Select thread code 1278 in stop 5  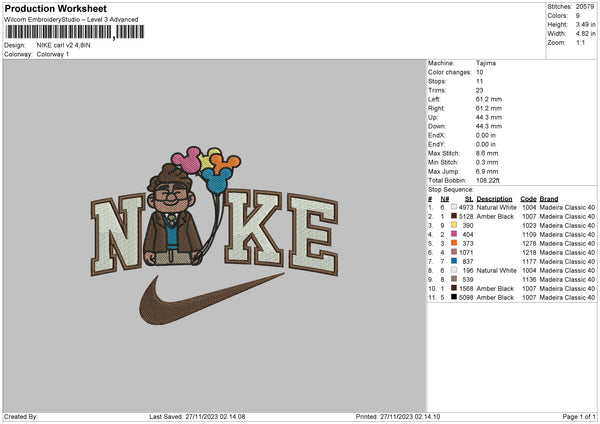click(x=529, y=243)
